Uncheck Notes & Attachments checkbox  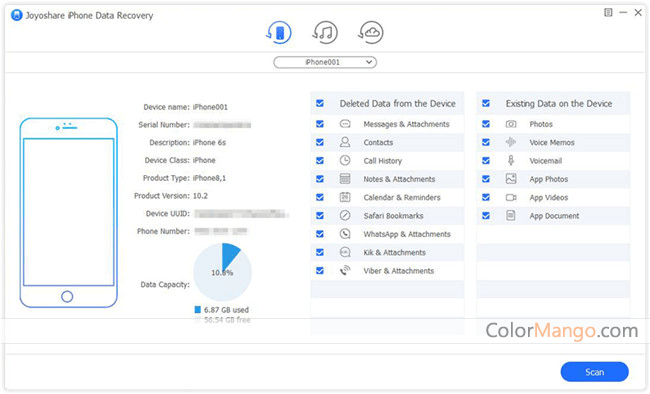point(320,179)
